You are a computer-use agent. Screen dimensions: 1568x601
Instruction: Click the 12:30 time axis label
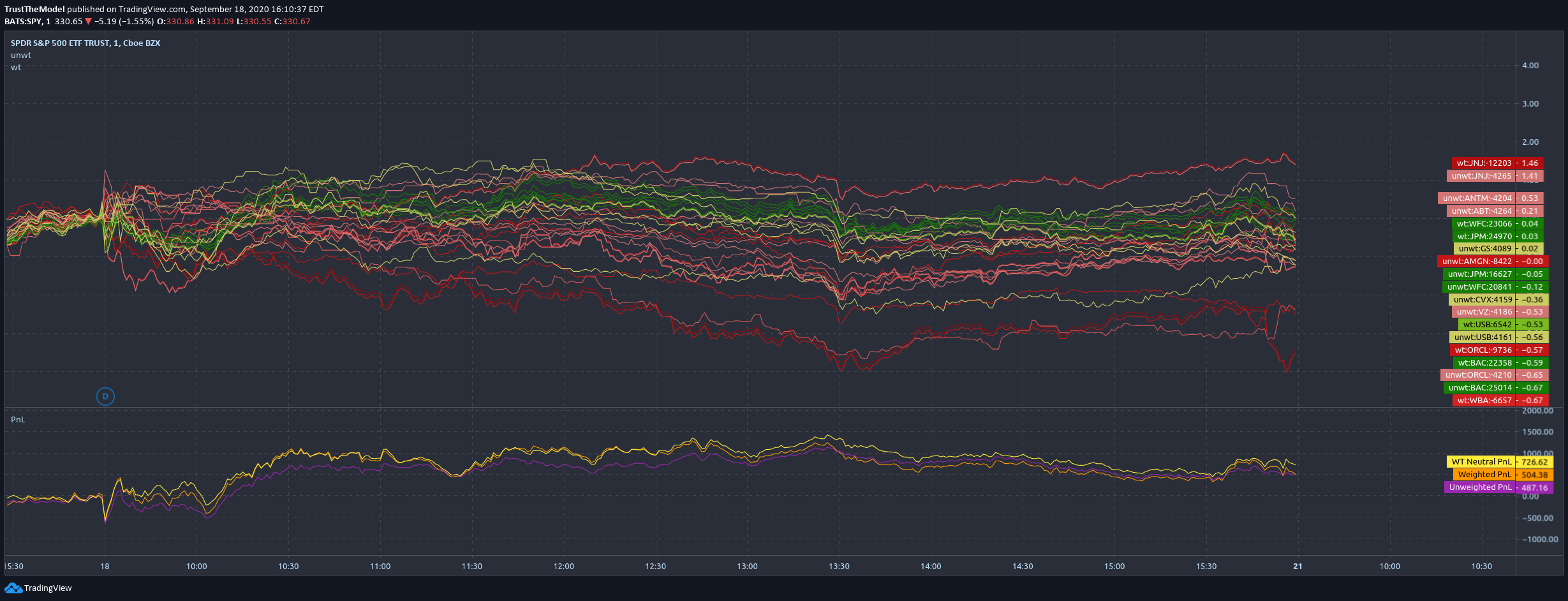[x=655, y=566]
